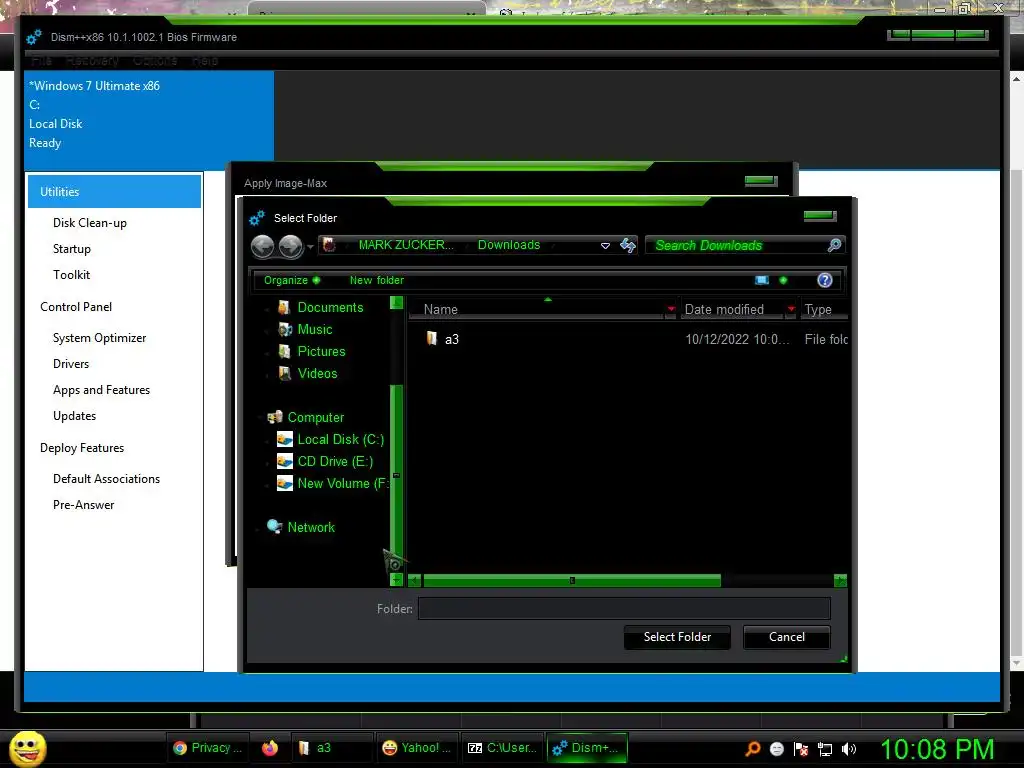Open the Organize menu
The width and height of the screenshot is (1024, 768).
click(291, 280)
